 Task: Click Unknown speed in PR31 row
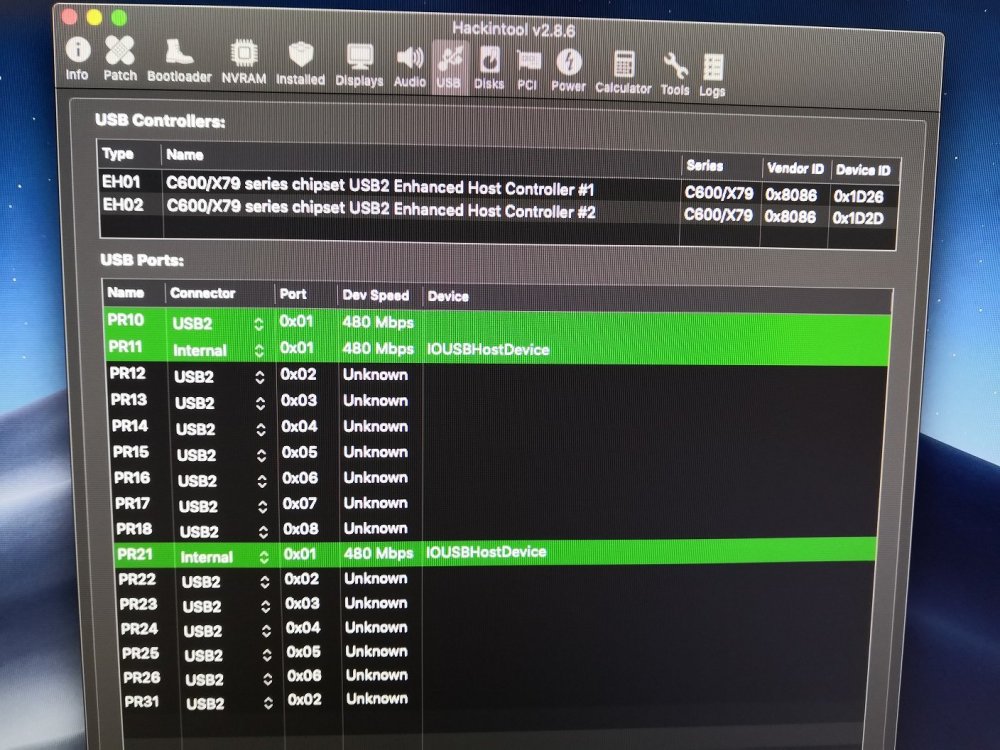point(377,699)
